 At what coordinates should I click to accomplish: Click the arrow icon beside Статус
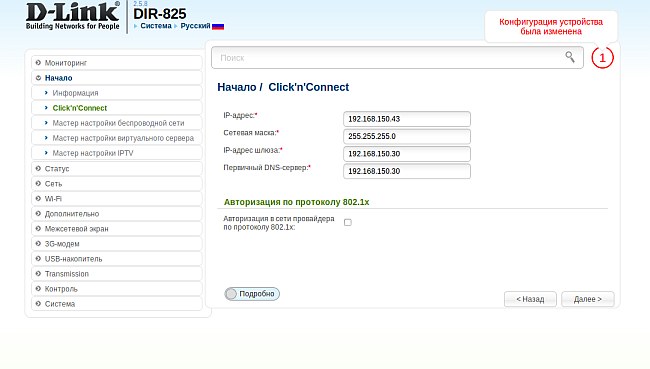(38, 168)
